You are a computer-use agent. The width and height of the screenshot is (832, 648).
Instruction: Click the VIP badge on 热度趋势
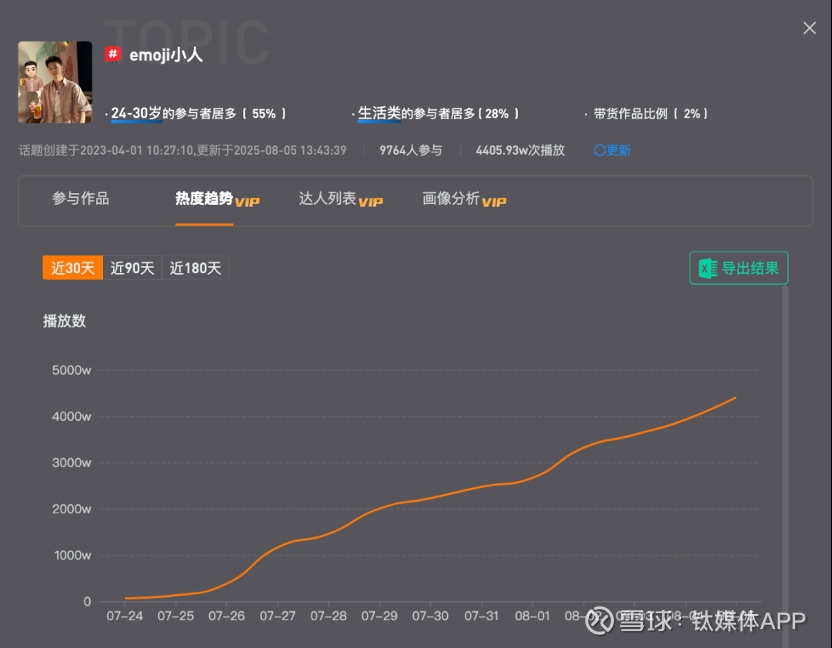point(247,201)
